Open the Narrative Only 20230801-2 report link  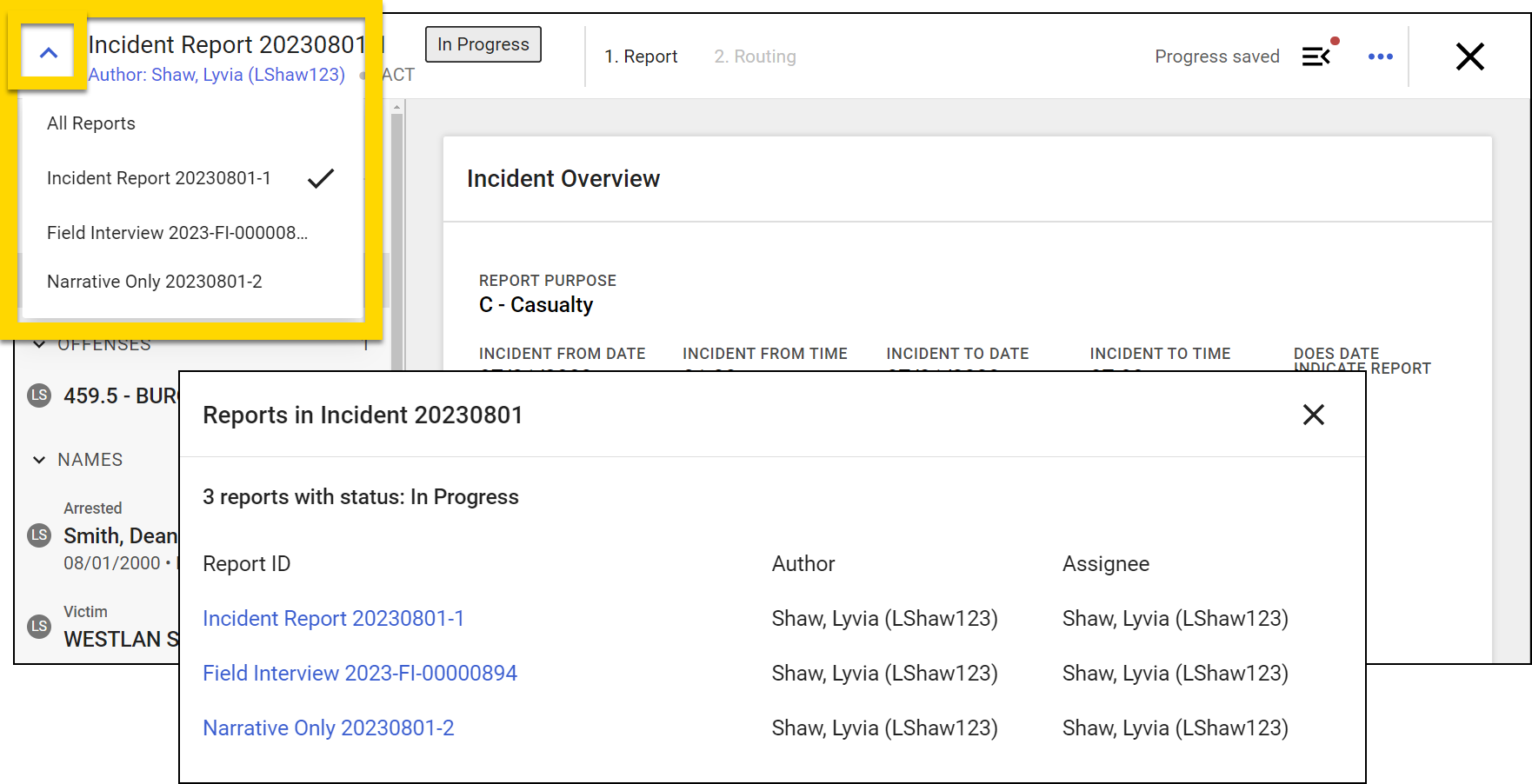[328, 728]
